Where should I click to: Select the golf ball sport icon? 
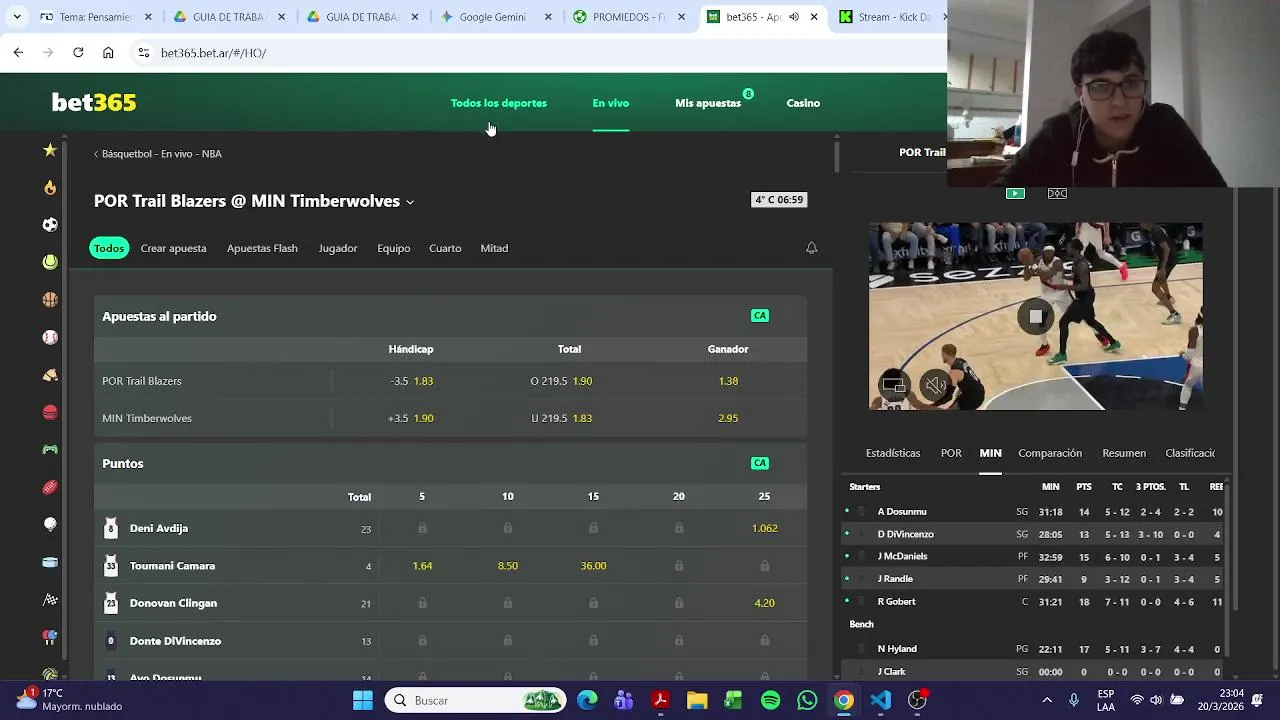[50, 524]
